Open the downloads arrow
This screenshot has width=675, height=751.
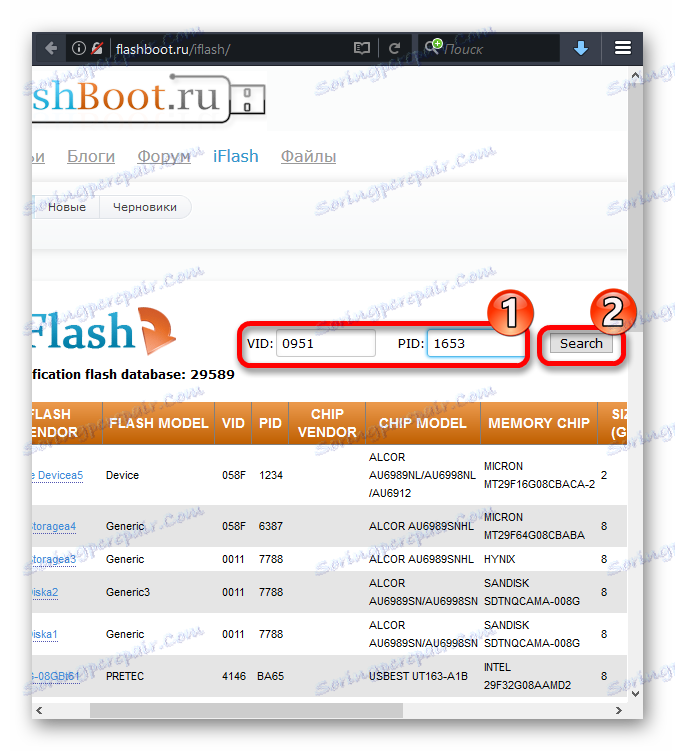click(581, 48)
